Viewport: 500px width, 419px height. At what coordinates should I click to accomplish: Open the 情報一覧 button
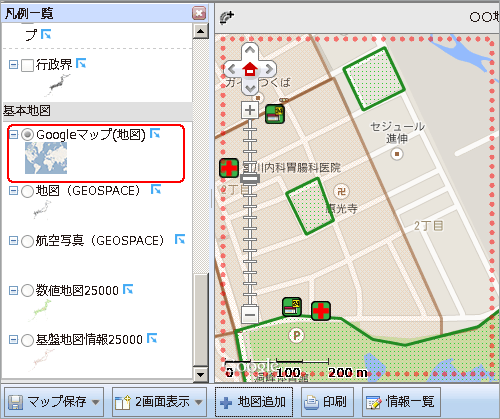401,402
